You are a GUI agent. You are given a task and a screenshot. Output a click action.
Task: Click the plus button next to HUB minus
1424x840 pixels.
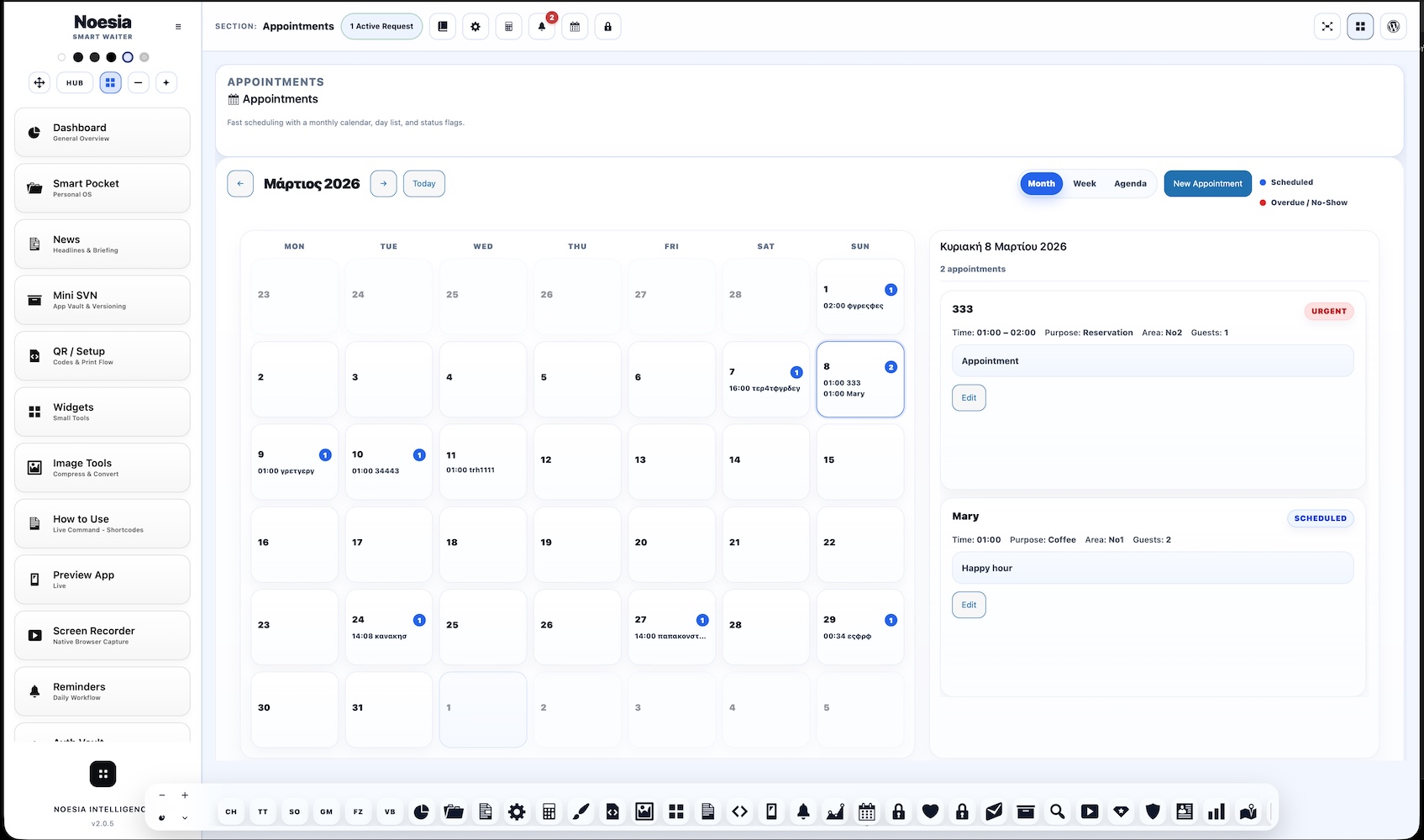166,82
